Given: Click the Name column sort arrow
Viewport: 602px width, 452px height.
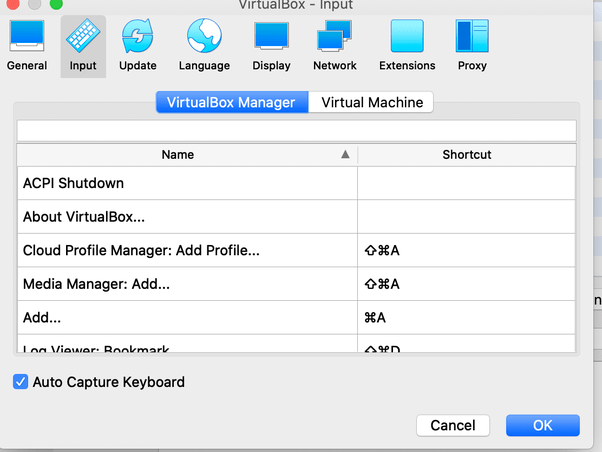Looking at the screenshot, I should [345, 154].
